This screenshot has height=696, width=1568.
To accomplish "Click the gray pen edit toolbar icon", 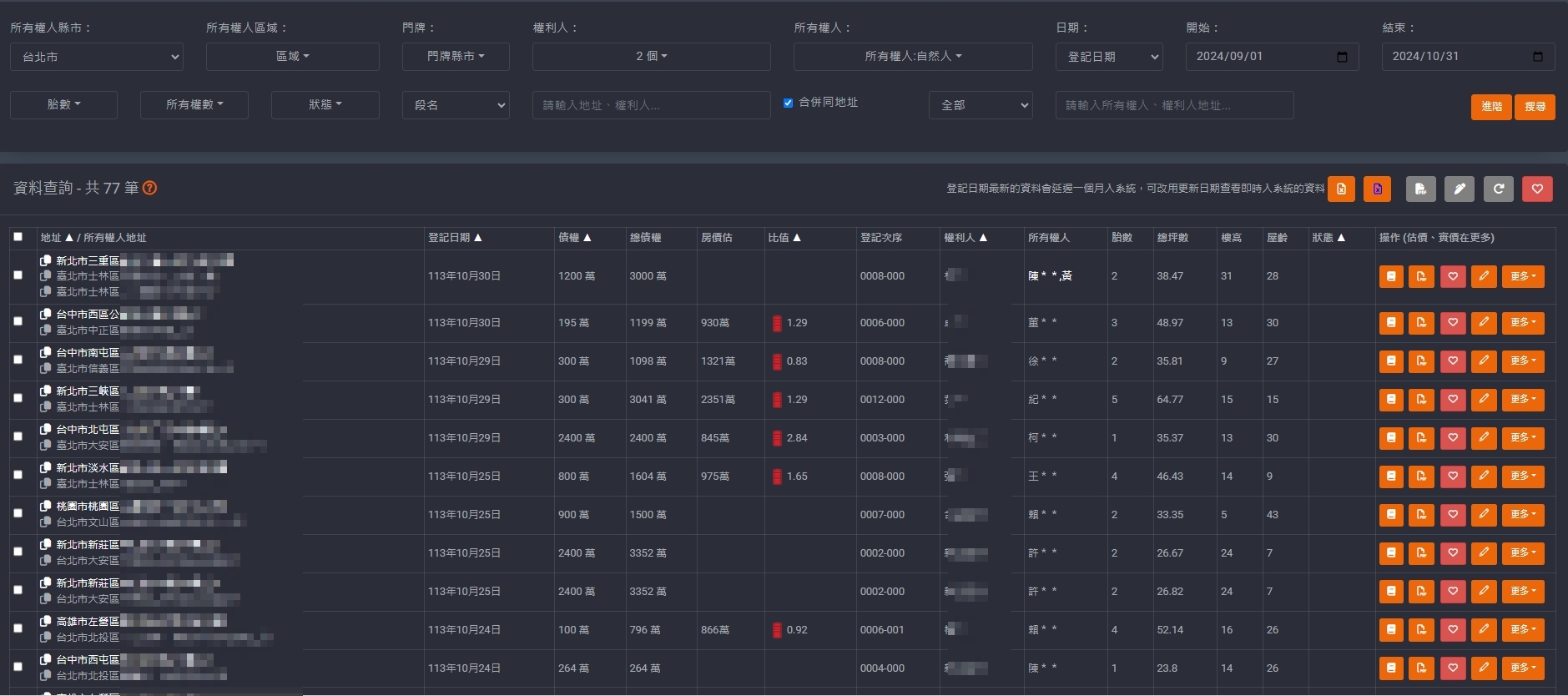I will point(1459,189).
